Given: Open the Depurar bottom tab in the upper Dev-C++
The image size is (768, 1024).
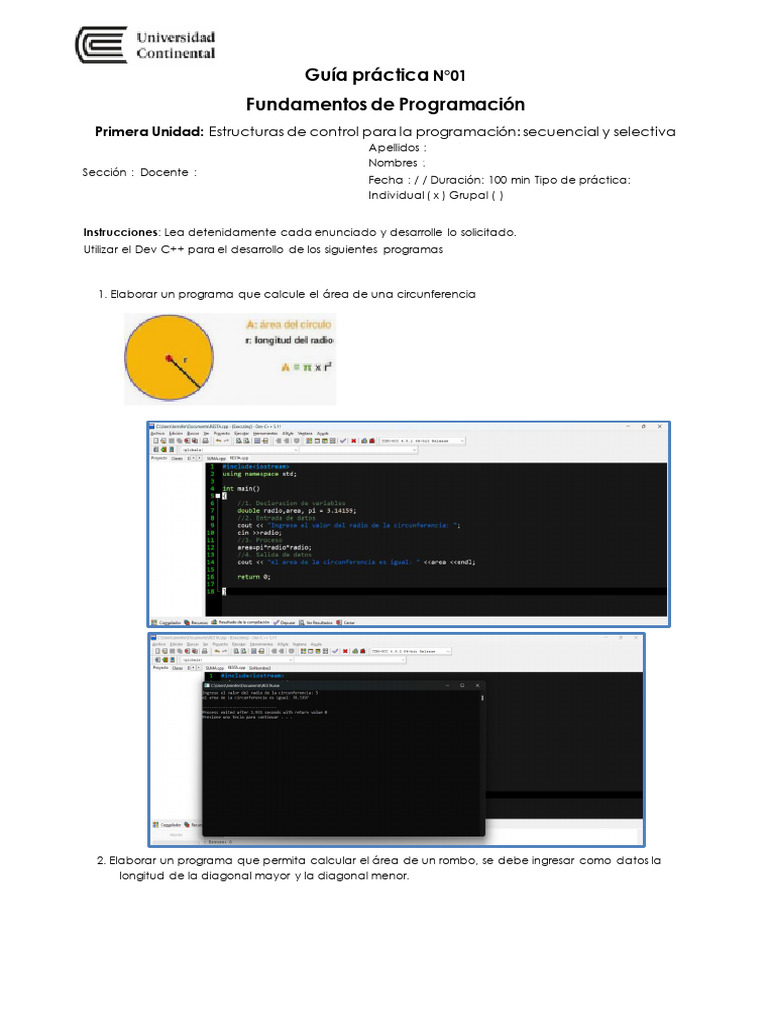Looking at the screenshot, I should point(286,622).
